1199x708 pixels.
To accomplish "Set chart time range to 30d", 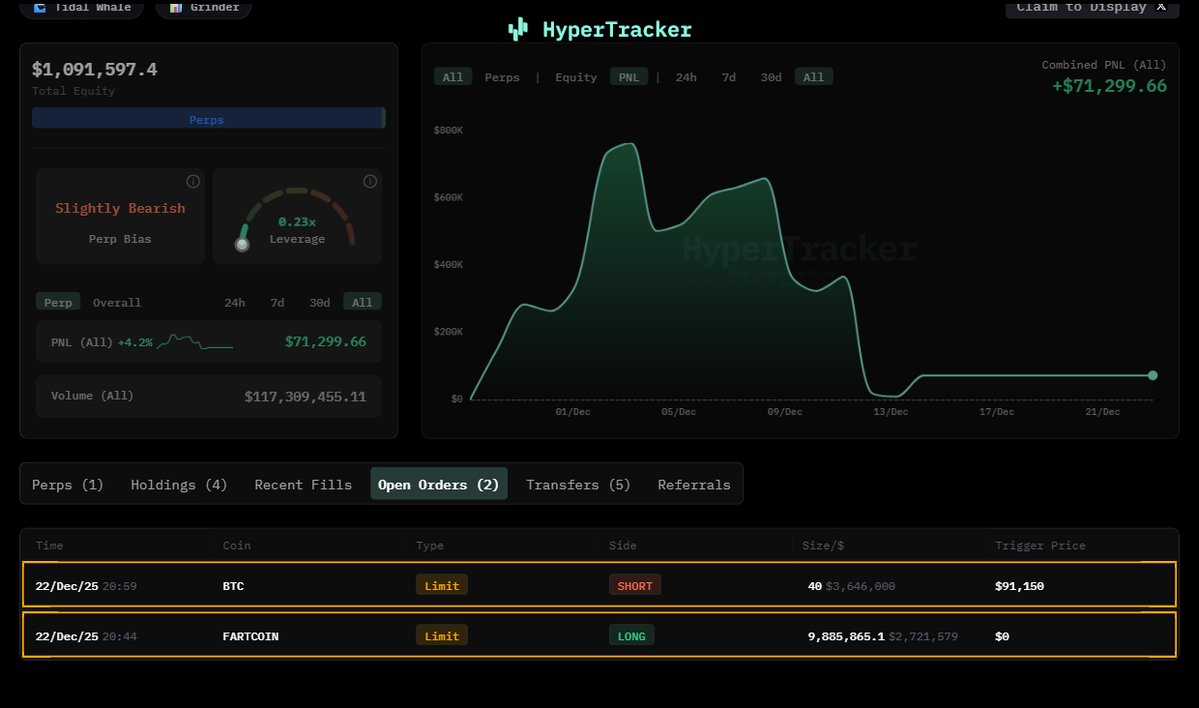I will click(771, 77).
